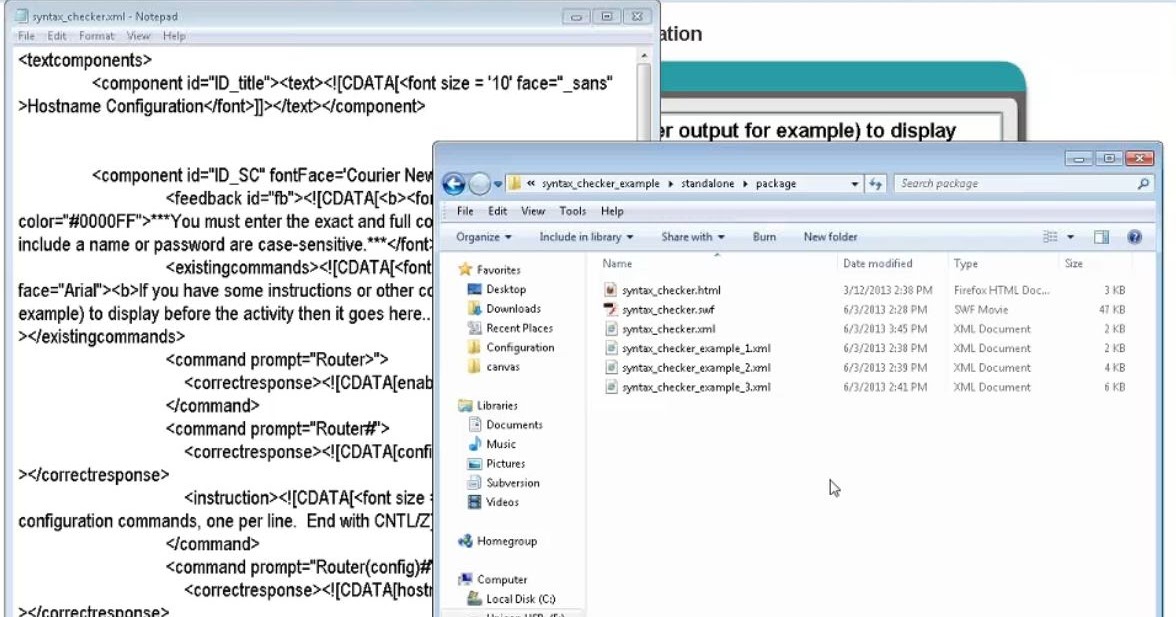Click the address bar folder icon

pyautogui.click(x=514, y=184)
